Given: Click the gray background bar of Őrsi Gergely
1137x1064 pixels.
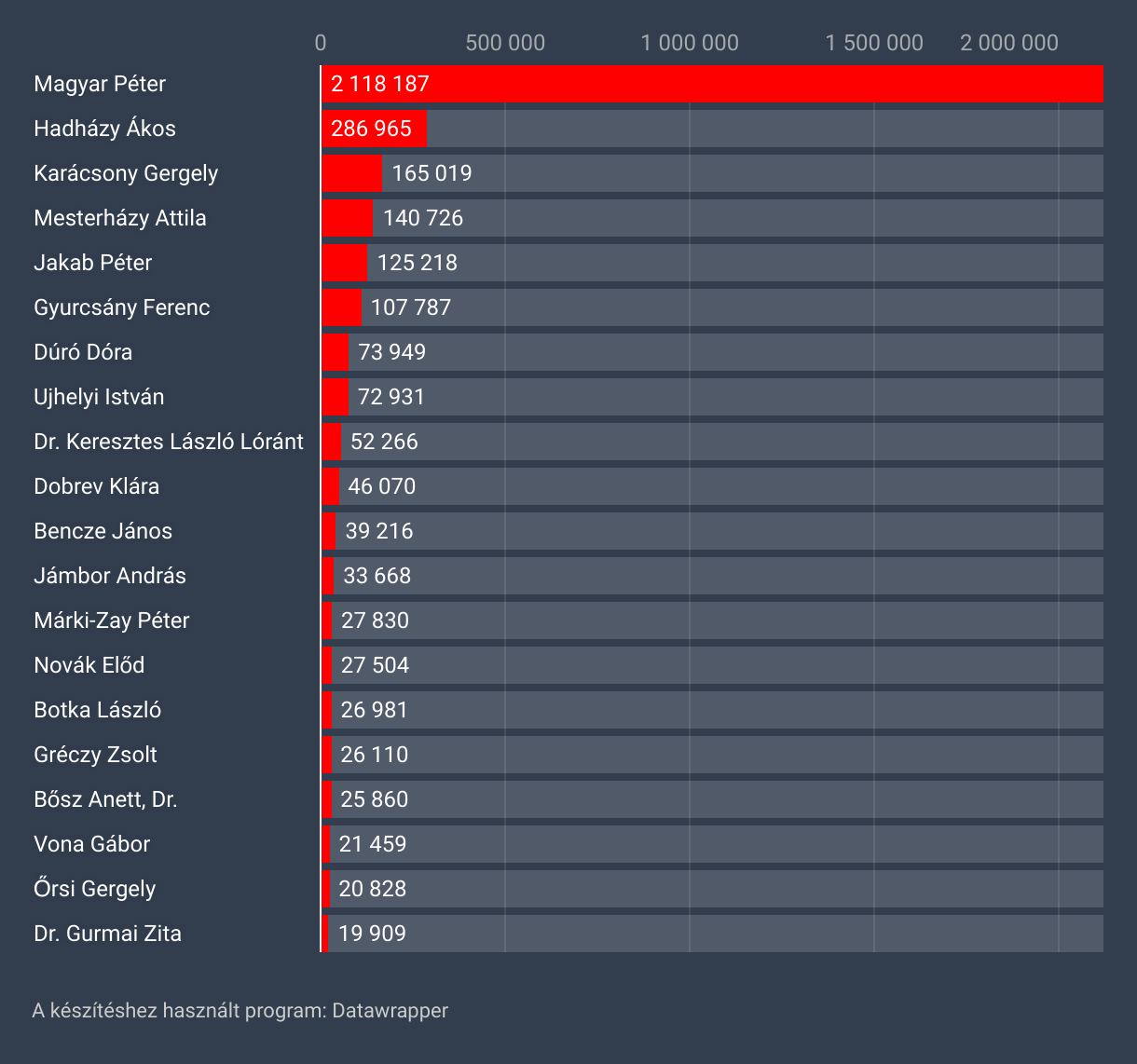Looking at the screenshot, I should 746,889.
